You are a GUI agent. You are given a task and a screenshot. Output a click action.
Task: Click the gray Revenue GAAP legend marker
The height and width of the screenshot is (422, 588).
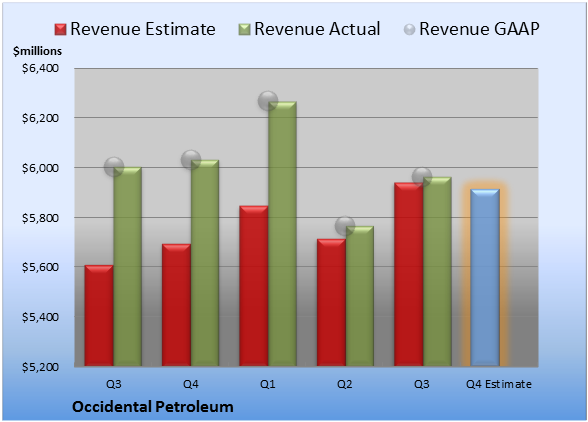[x=410, y=30]
